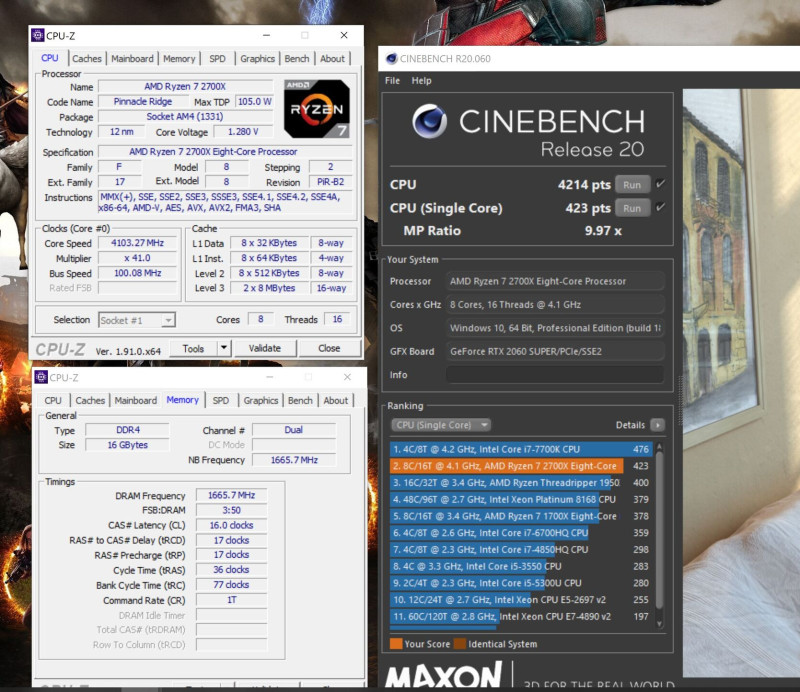Viewport: 800px width, 692px height.
Task: Open Graphics tab in top CPU-Z window
Action: click(x=257, y=59)
